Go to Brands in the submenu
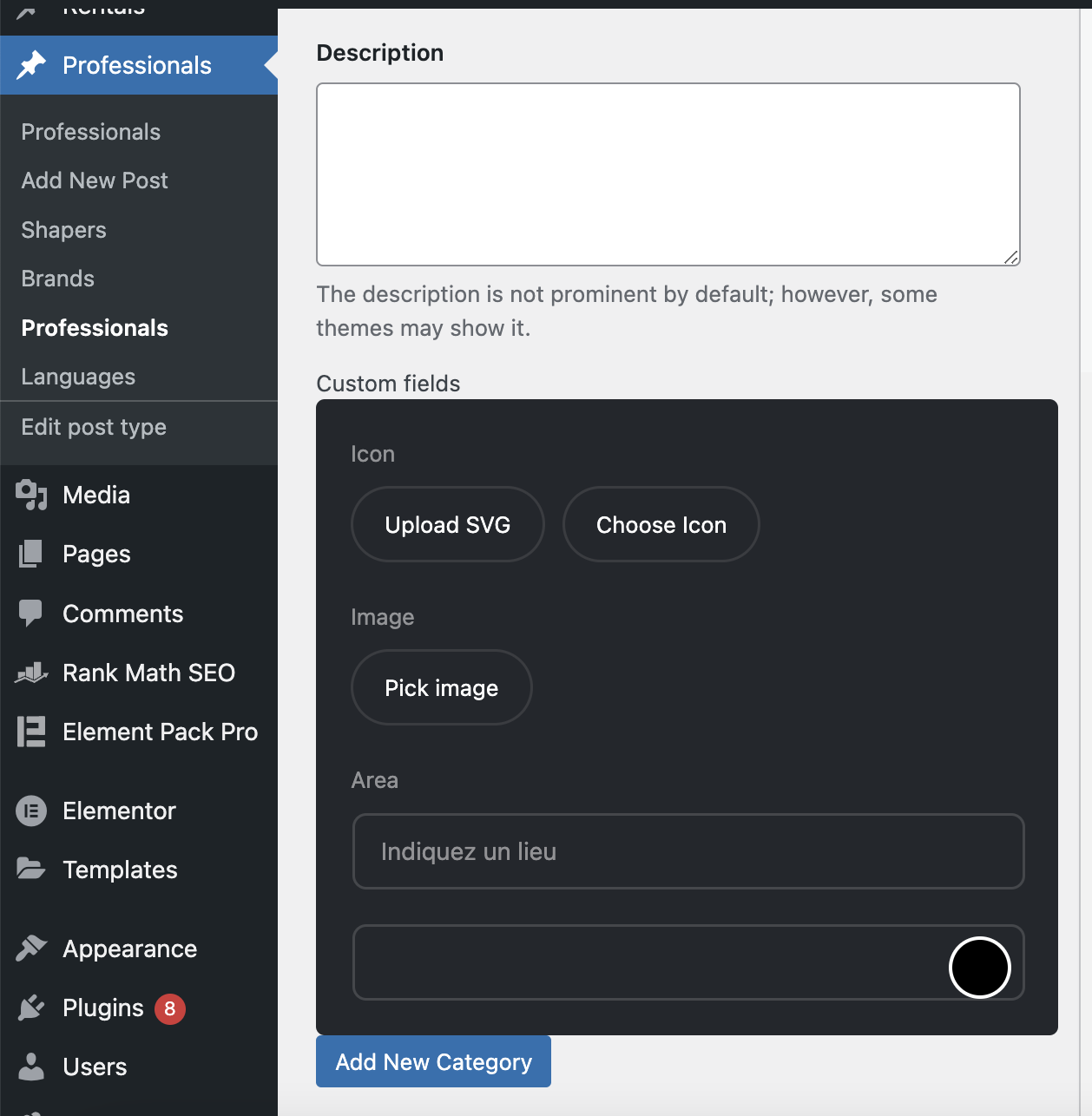This screenshot has height=1116, width=1092. 57,279
